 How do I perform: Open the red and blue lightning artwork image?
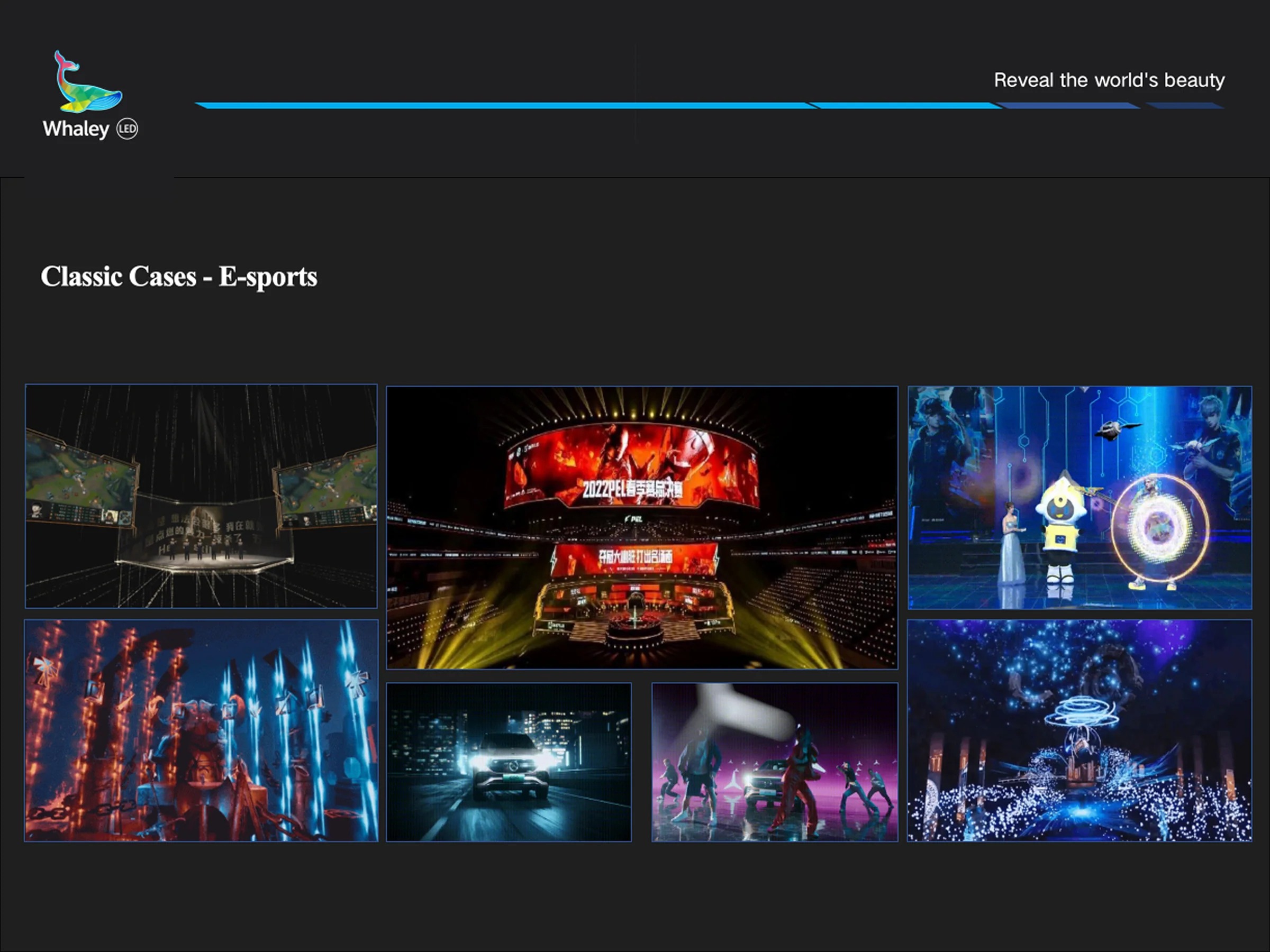point(201,730)
